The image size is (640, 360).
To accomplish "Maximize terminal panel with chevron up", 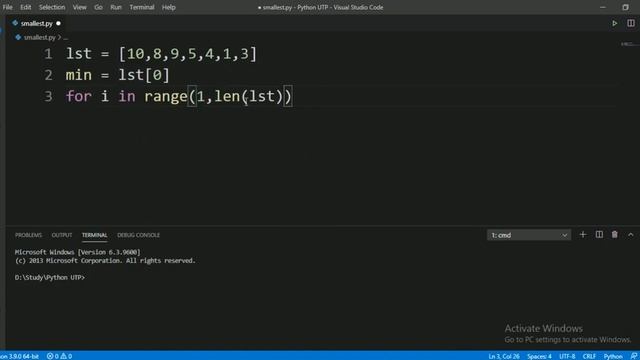I will [631, 235].
